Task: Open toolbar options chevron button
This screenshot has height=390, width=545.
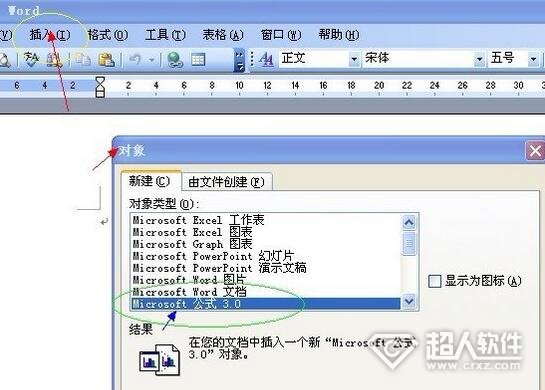Action: click(239, 60)
